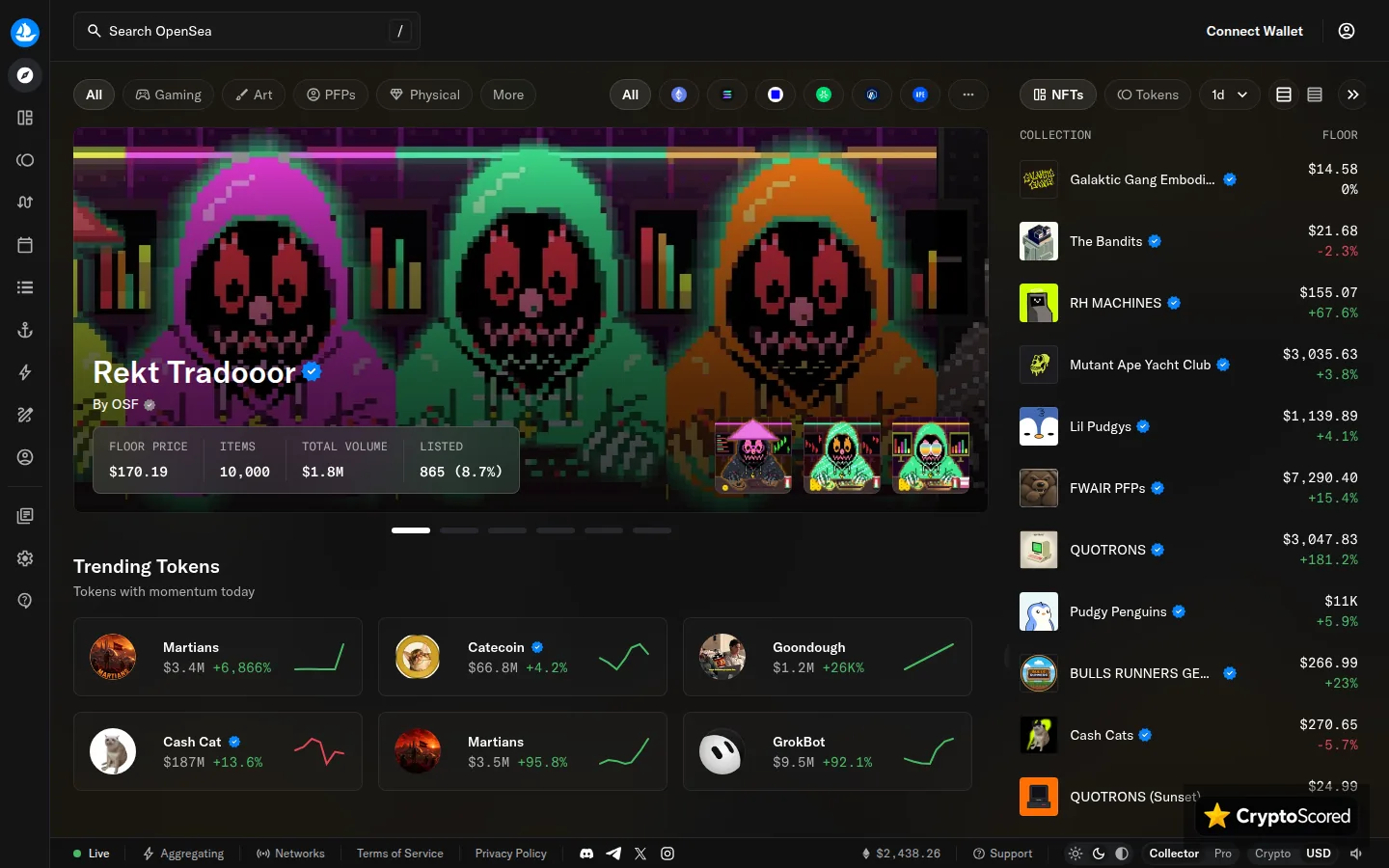Open the activity list icon in sidebar
The height and width of the screenshot is (868, 1389).
click(x=25, y=287)
